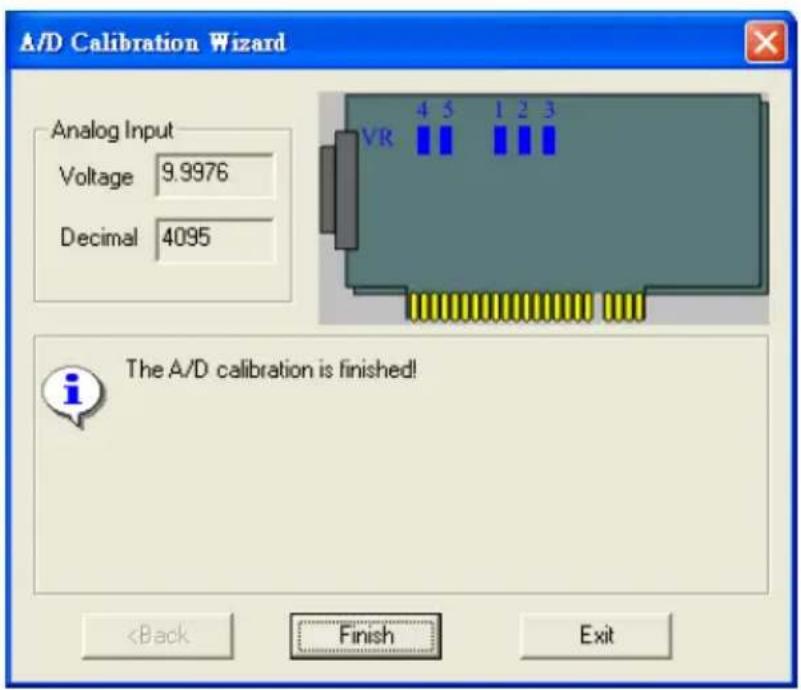This screenshot has width=801, height=690.
Task: Click VR marker 5 on the board
Action: click(446, 140)
